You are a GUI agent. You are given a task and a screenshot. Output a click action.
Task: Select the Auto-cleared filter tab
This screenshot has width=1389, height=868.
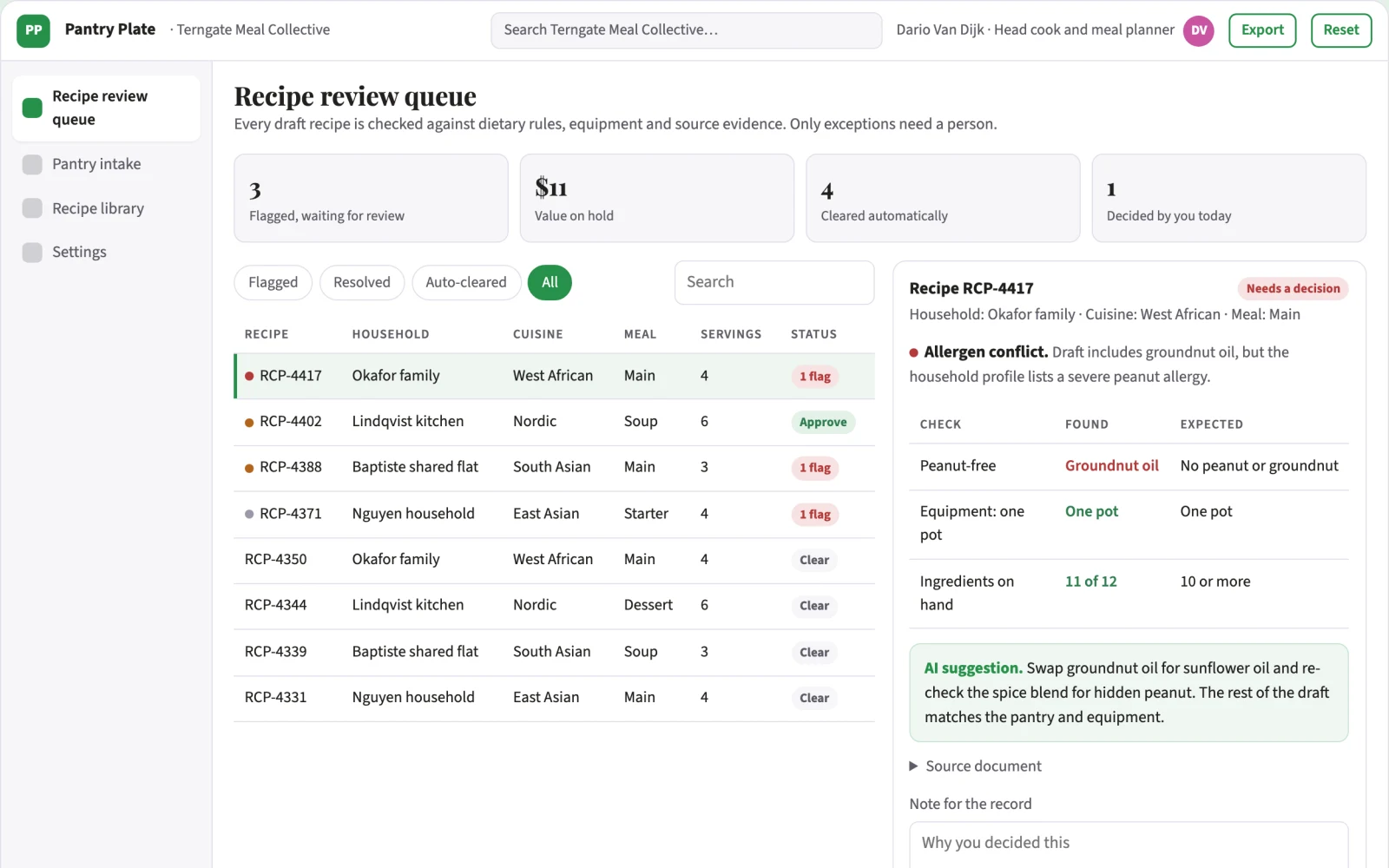466,282
